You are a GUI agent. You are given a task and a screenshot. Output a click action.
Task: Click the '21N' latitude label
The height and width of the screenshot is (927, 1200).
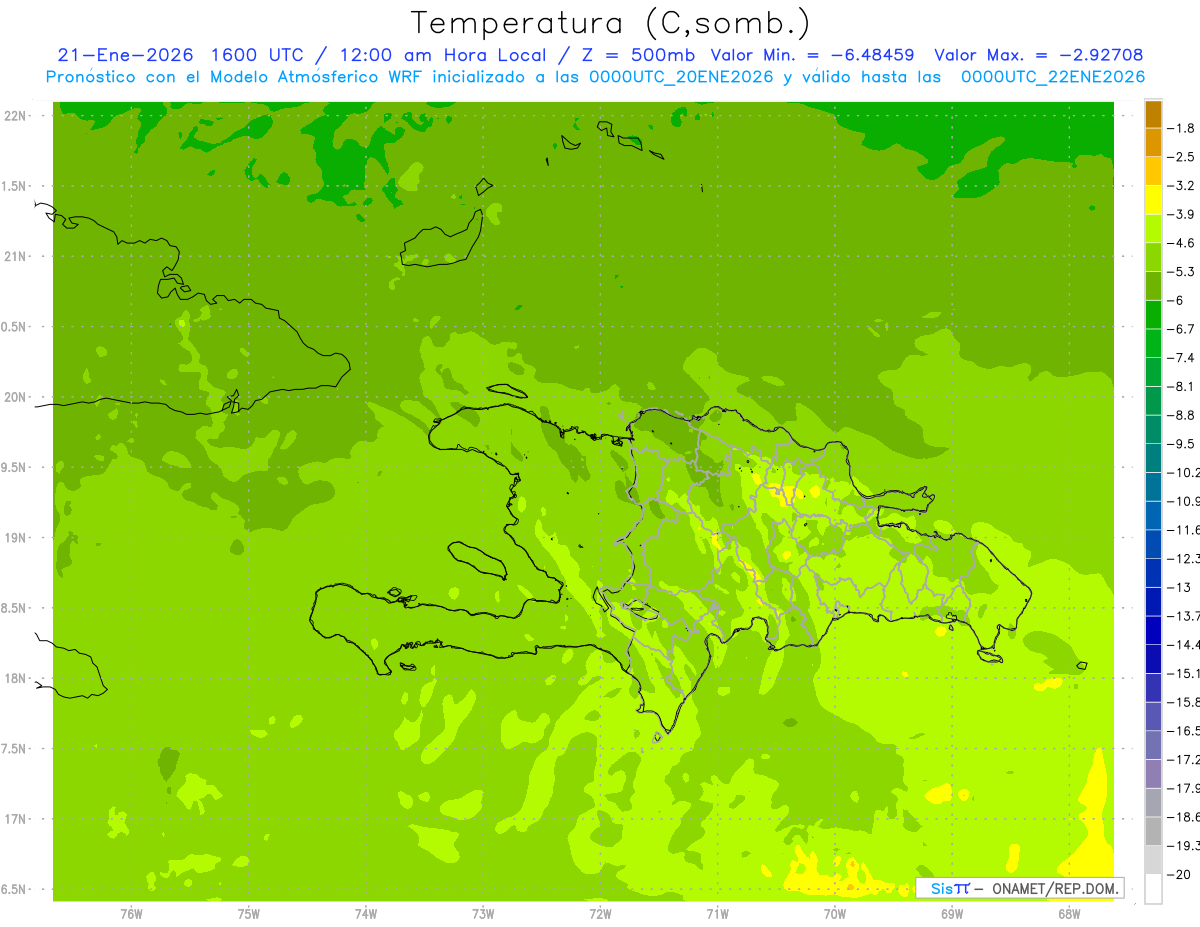15,257
